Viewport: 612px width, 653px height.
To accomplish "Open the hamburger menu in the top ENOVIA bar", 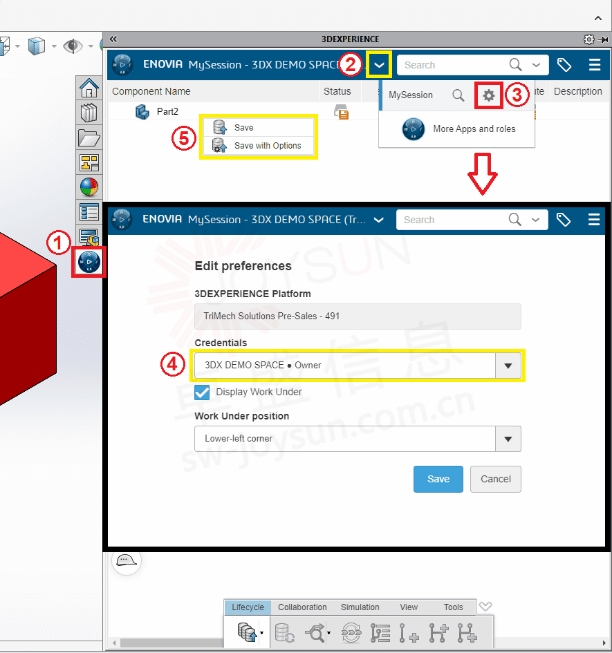I will (595, 65).
